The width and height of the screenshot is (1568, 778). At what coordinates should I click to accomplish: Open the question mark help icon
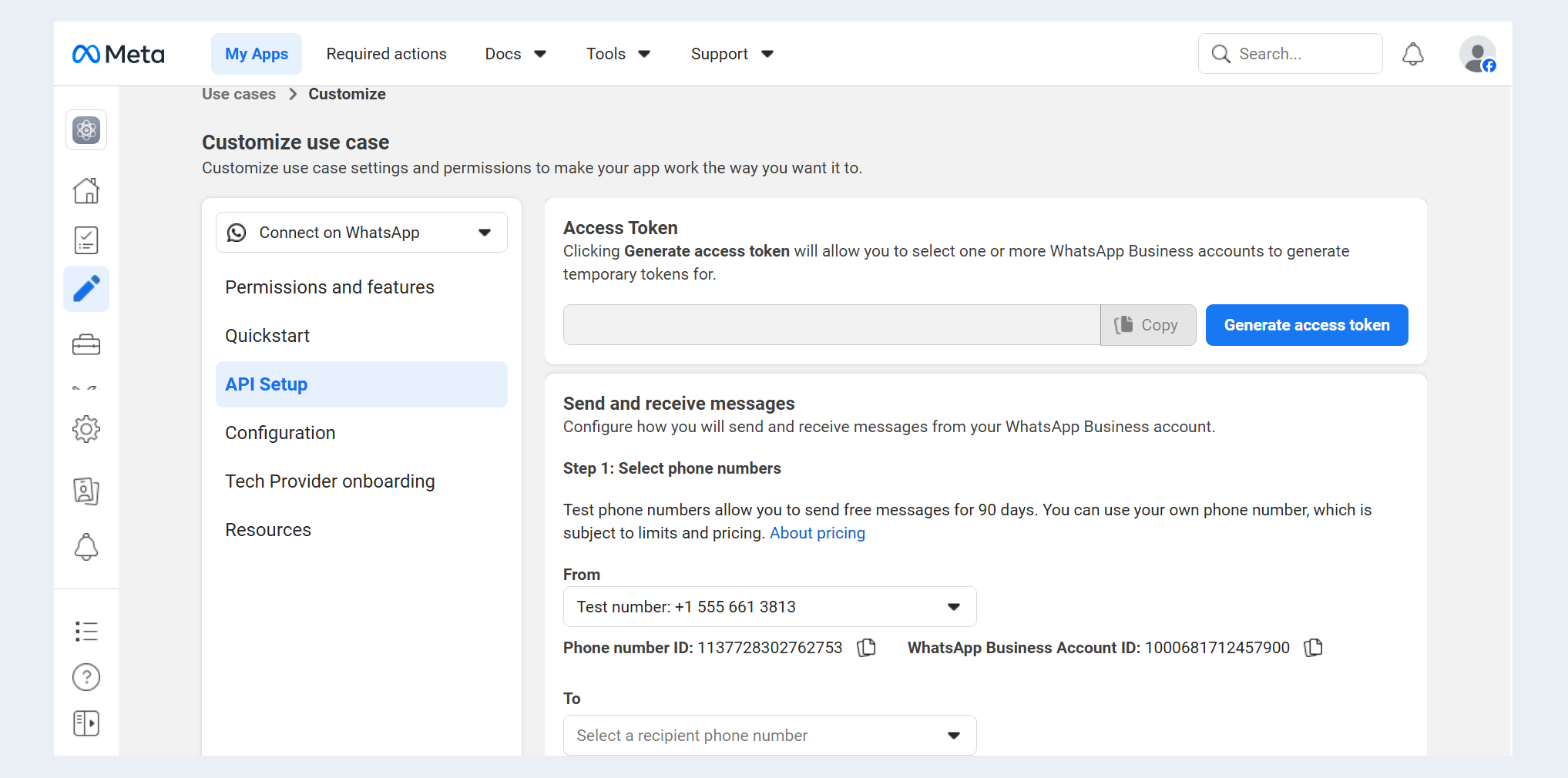click(x=86, y=677)
